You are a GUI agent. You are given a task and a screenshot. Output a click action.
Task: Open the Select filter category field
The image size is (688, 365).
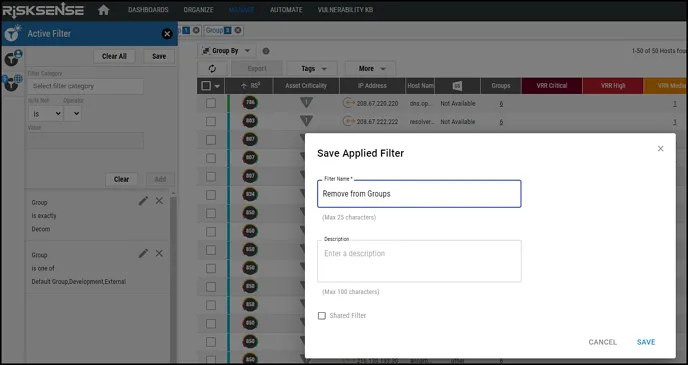[86, 86]
